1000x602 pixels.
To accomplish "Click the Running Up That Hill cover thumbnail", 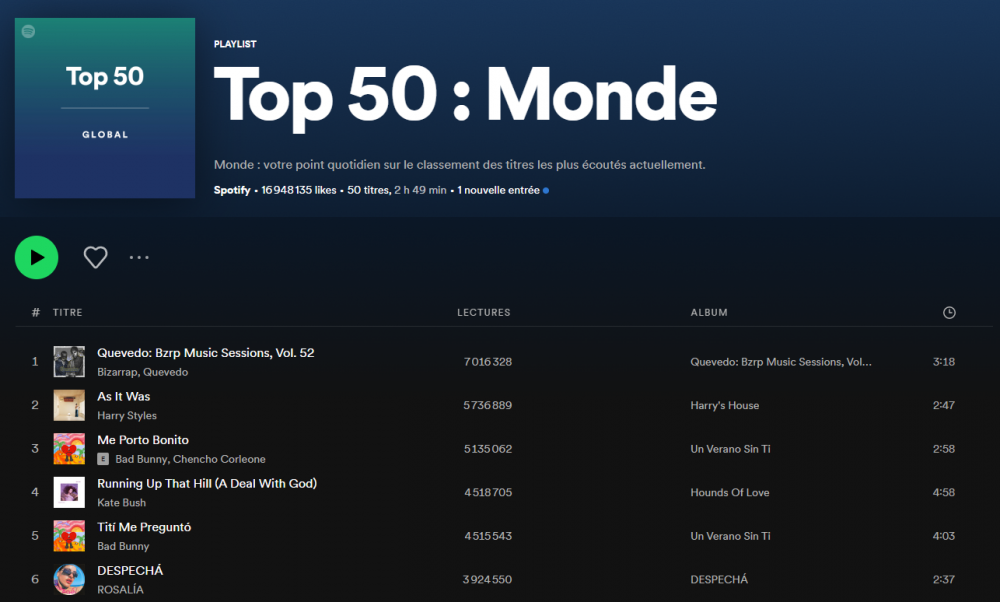I will pos(69,492).
